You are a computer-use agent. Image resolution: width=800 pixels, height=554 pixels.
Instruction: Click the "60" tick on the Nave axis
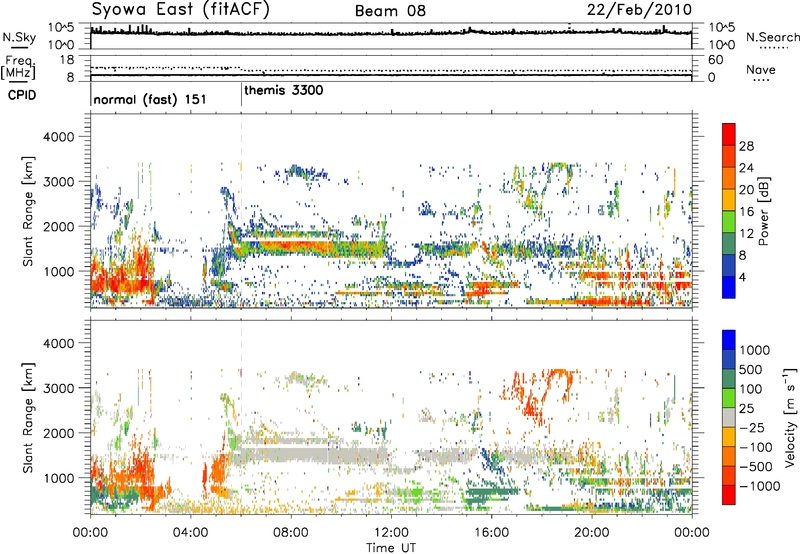[716, 60]
